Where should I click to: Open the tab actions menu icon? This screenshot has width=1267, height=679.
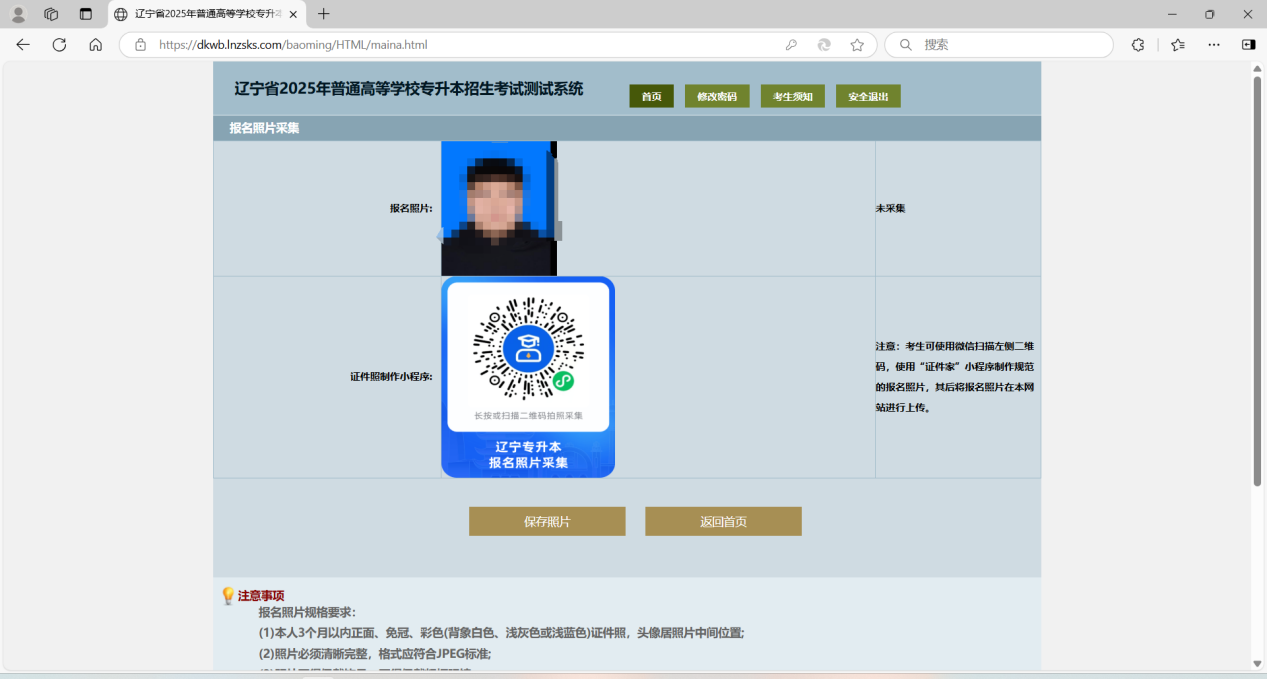tap(85, 14)
